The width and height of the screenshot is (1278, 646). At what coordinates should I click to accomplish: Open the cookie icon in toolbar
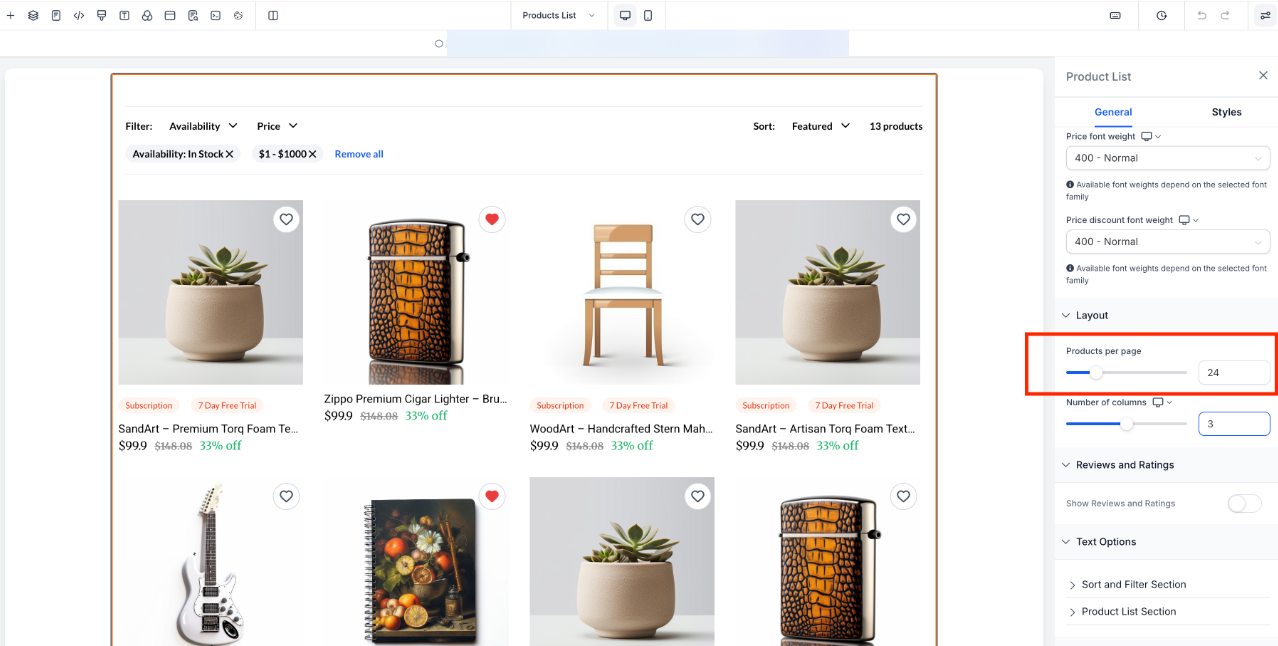coord(238,15)
